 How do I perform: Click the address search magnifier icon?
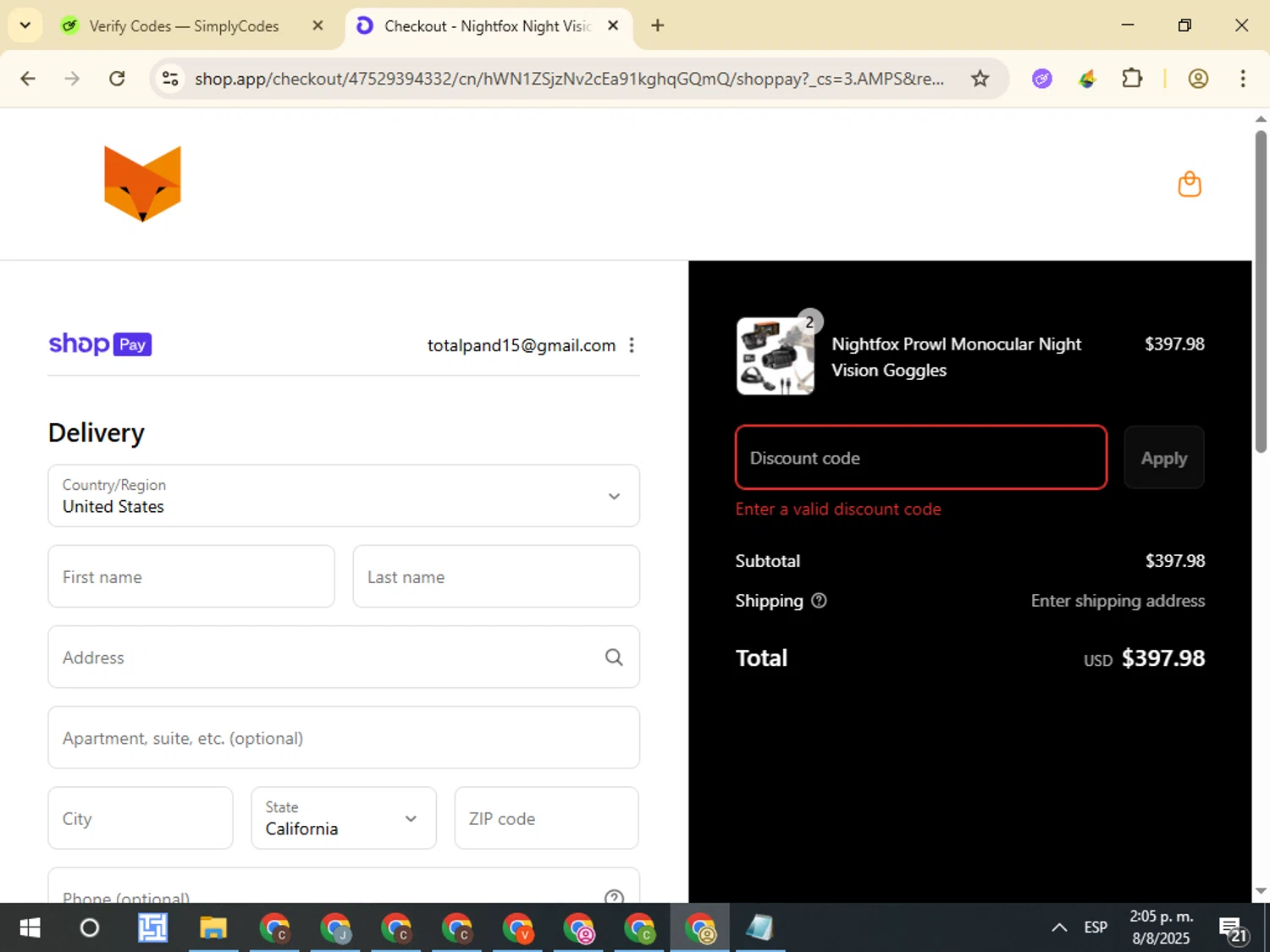(614, 657)
